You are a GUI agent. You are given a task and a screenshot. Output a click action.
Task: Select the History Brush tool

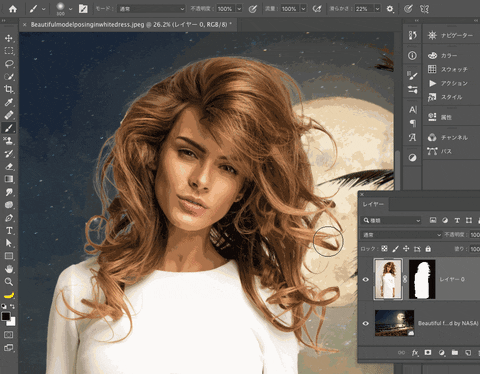(x=9, y=153)
